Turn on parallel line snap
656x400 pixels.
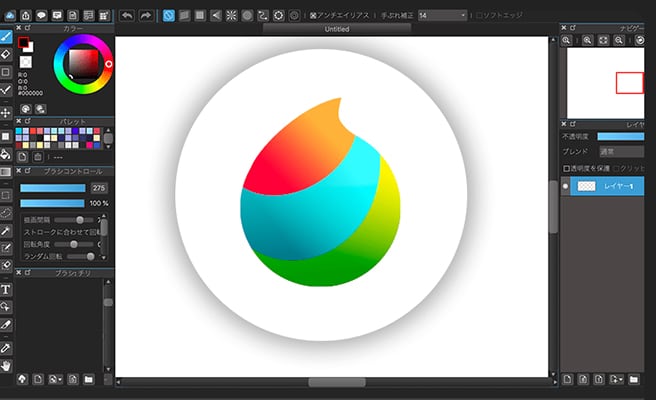184,16
